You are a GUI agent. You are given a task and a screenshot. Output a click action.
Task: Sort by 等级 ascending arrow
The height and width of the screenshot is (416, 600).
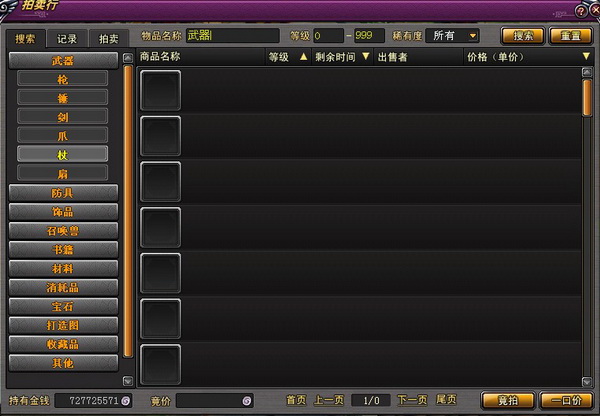pyautogui.click(x=303, y=57)
